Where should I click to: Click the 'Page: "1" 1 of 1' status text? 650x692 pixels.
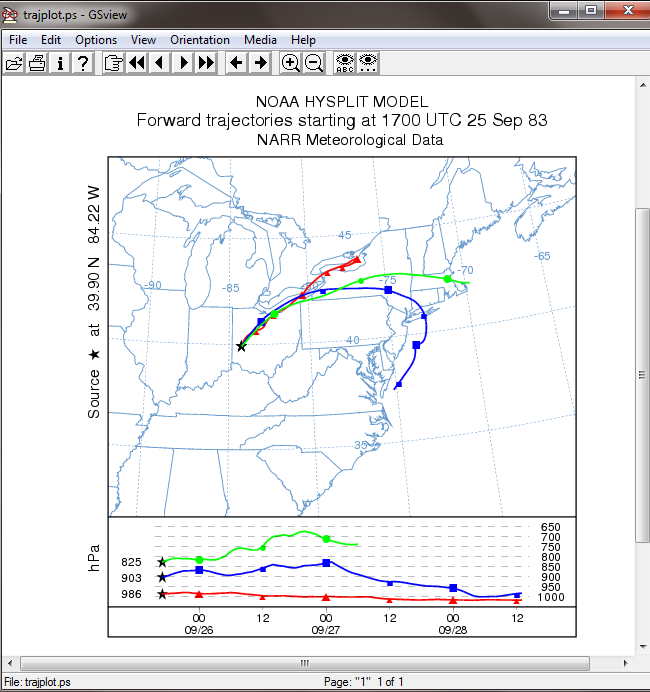364,682
